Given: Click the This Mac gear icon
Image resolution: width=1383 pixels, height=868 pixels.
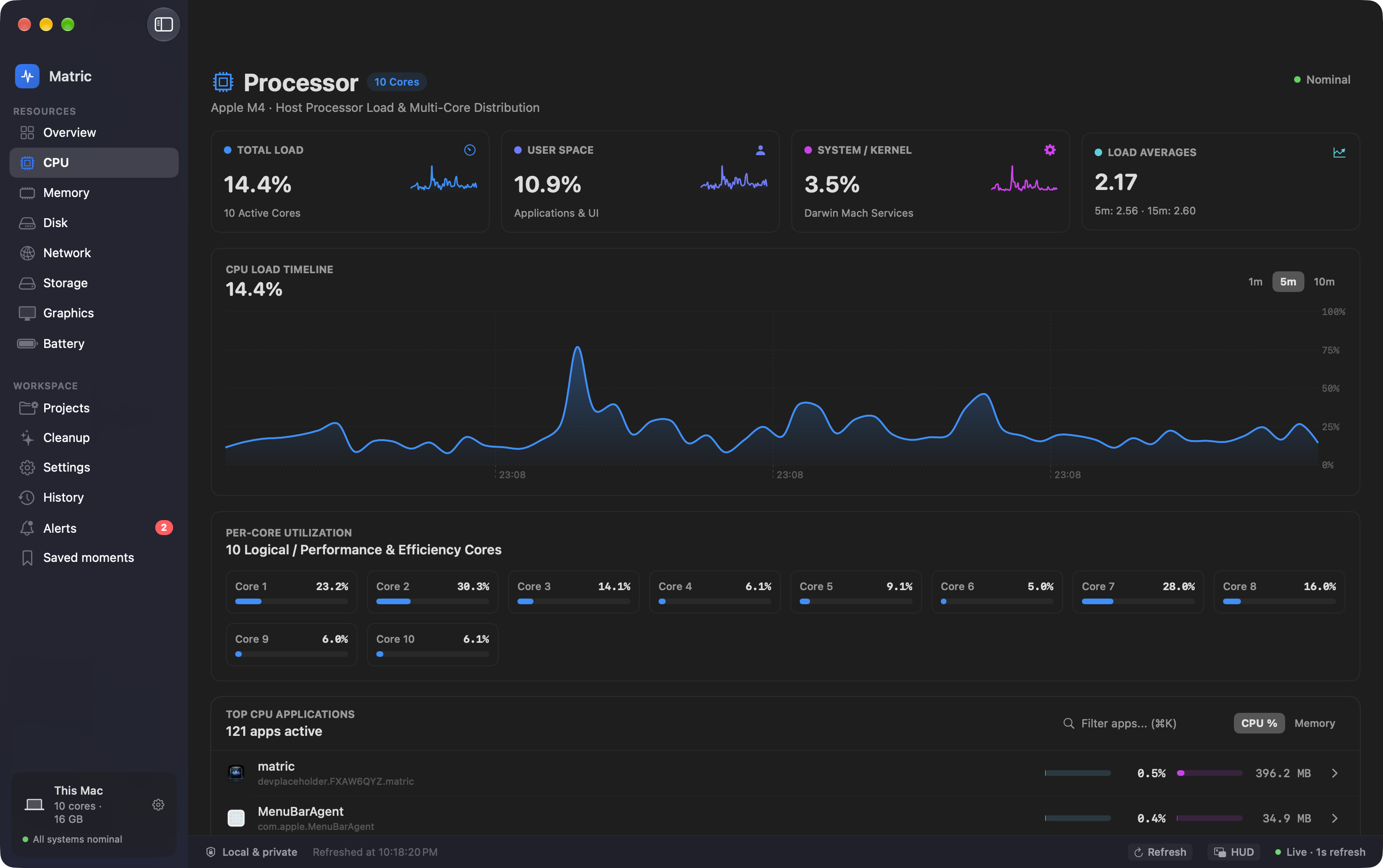Looking at the screenshot, I should click(159, 805).
